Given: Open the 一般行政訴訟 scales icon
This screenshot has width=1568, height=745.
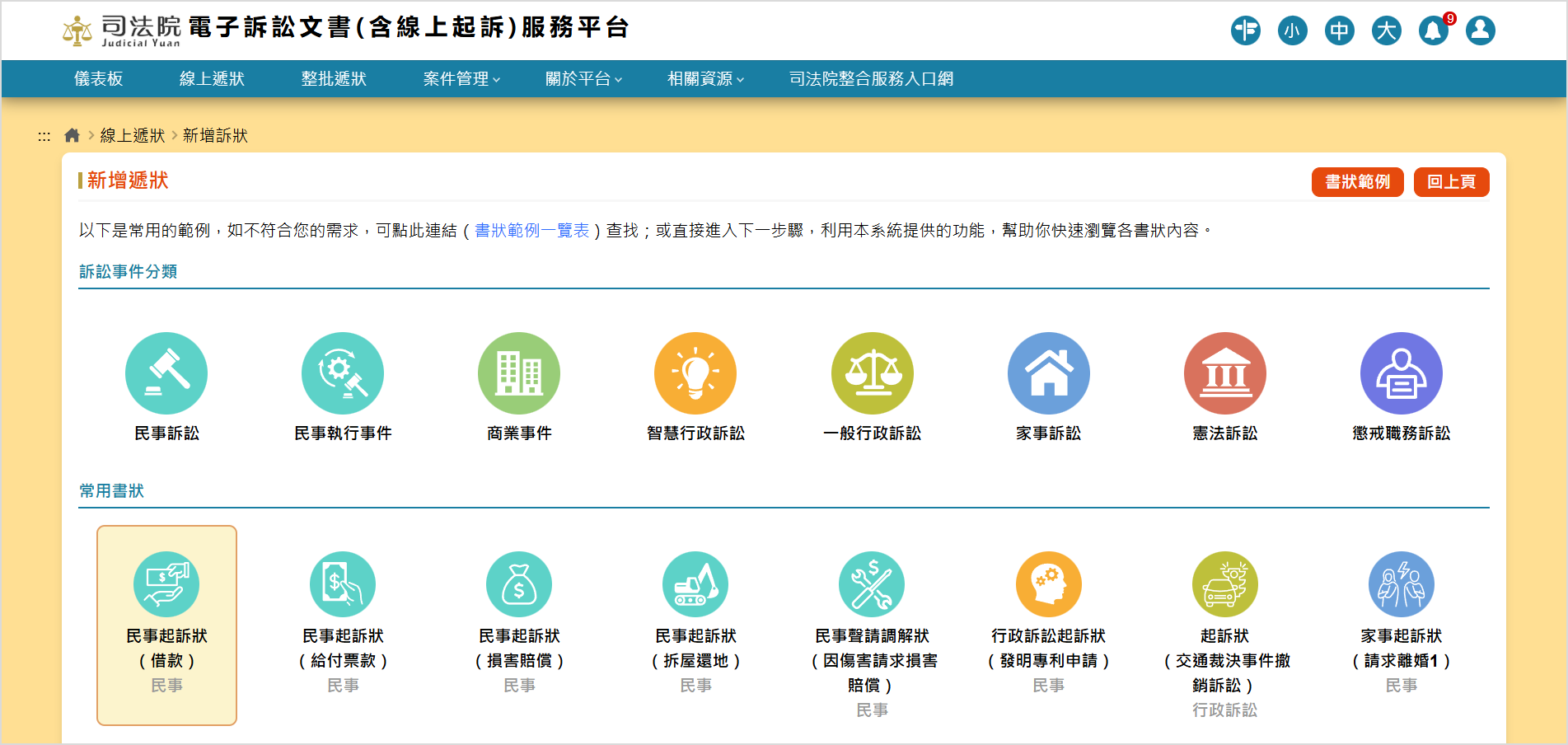Looking at the screenshot, I should 872,373.
